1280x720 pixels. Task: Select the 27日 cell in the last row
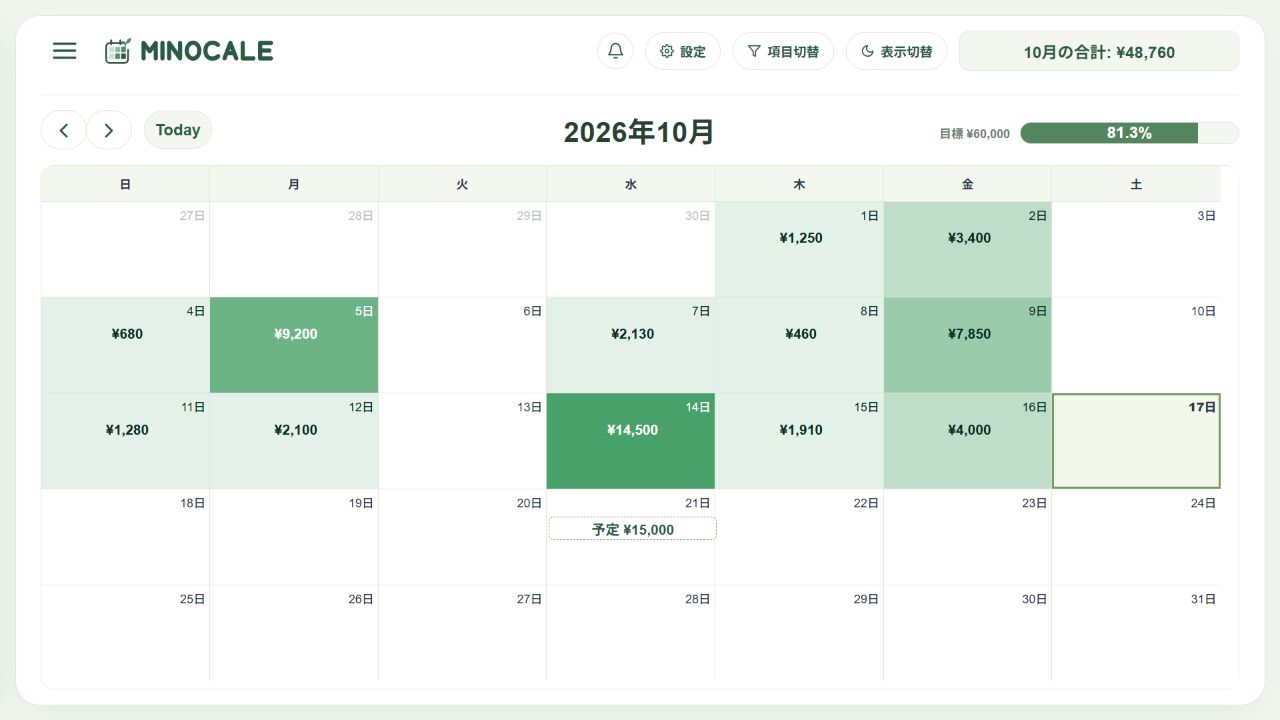[462, 633]
